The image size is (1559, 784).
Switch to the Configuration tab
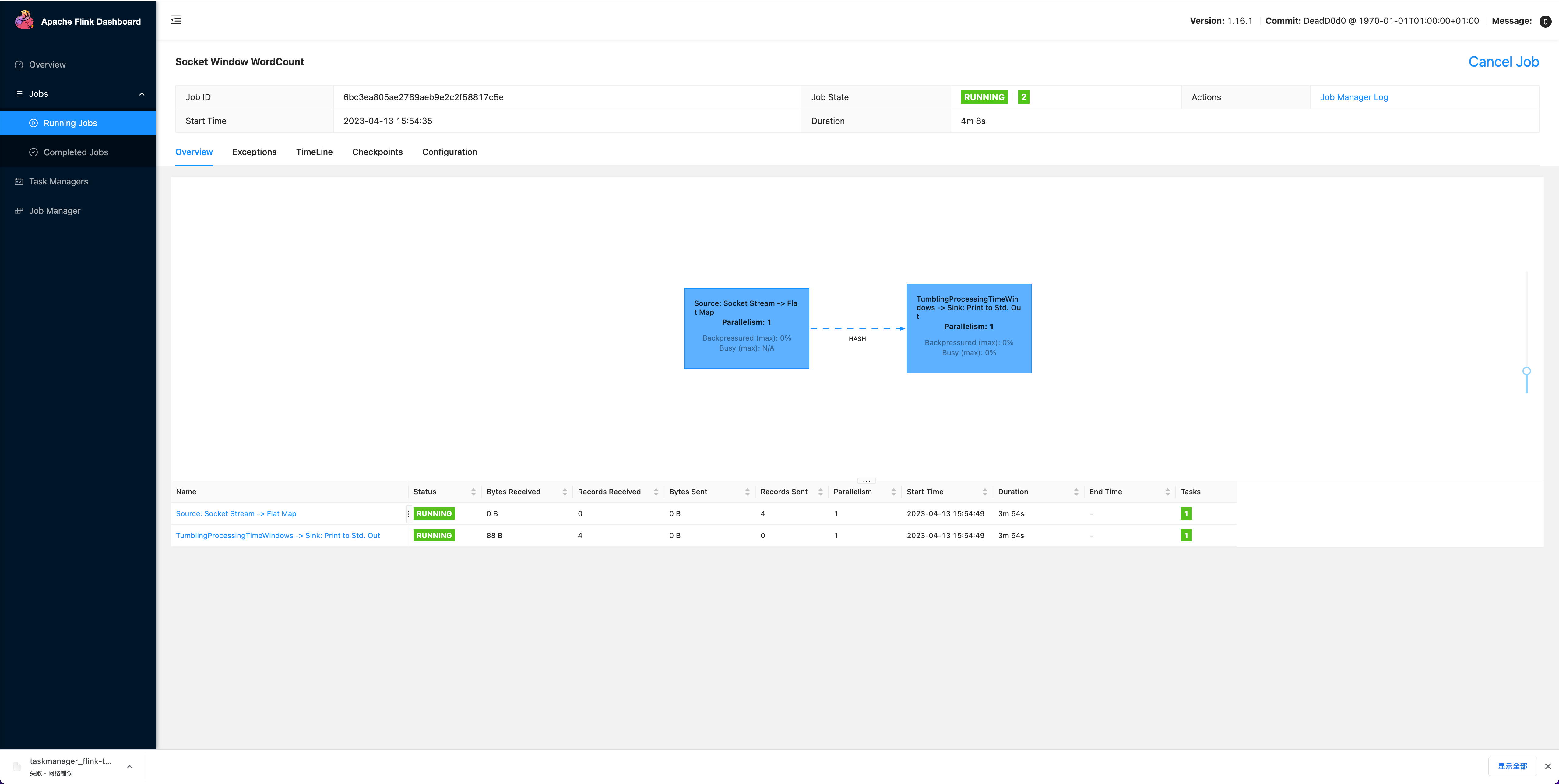(x=450, y=152)
